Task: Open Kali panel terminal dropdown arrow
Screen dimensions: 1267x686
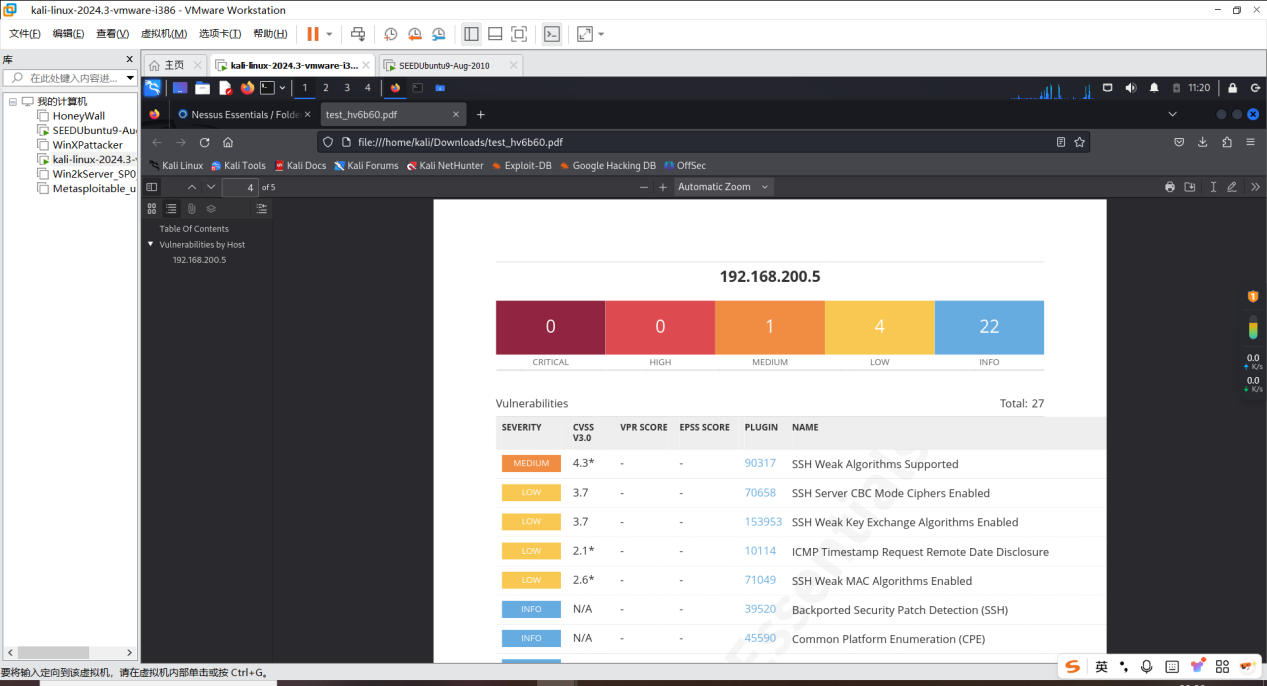Action: (283, 88)
